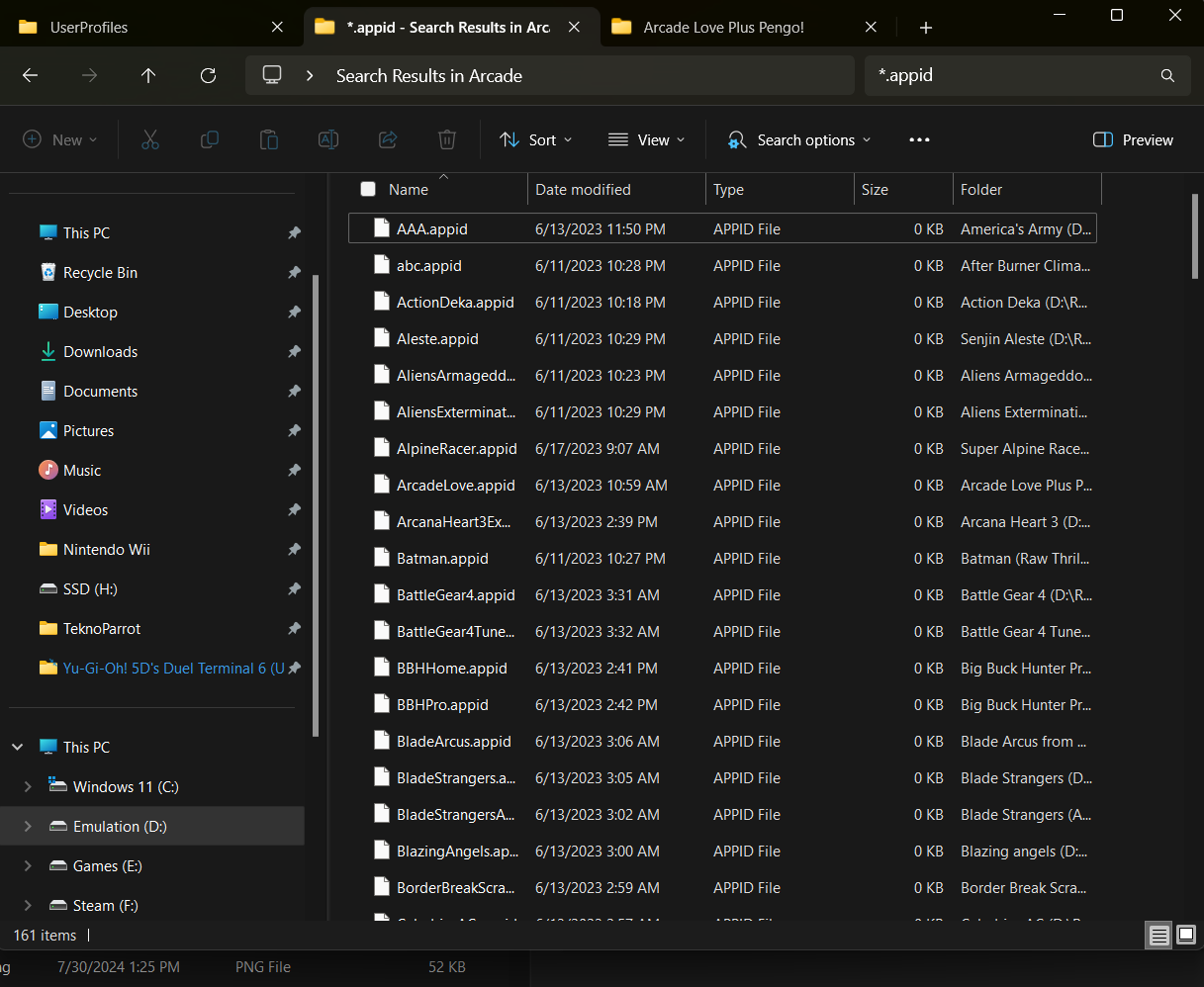Switch to the UserProfiles tab
Image resolution: width=1204 pixels, height=987 pixels.
(152, 27)
